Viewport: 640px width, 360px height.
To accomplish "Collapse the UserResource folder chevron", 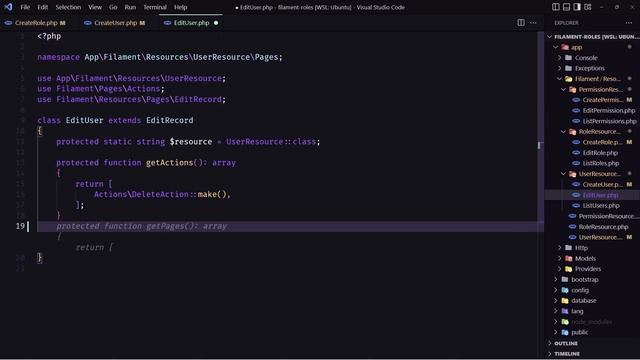I will [564, 174].
